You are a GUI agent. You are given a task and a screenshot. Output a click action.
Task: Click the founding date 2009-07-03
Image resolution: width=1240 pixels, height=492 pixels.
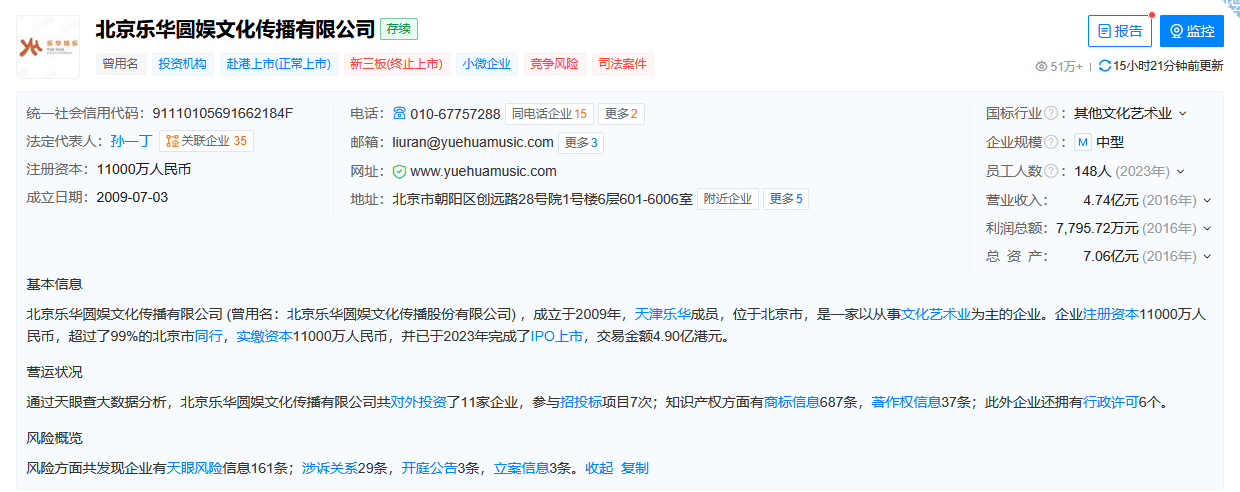click(132, 197)
